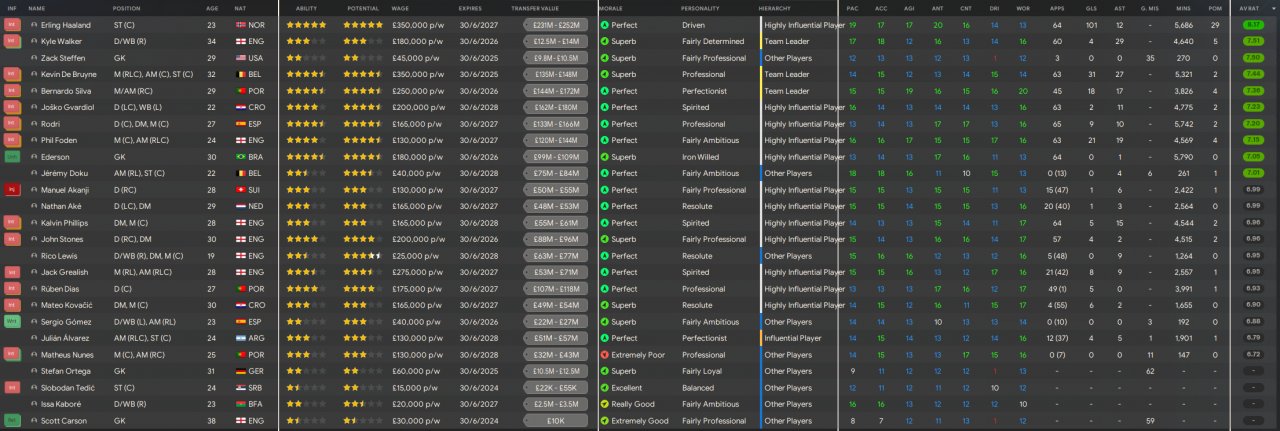This screenshot has height=431, width=1280.
Task: Click the Norway flag in Haaland's row
Action: [240, 25]
